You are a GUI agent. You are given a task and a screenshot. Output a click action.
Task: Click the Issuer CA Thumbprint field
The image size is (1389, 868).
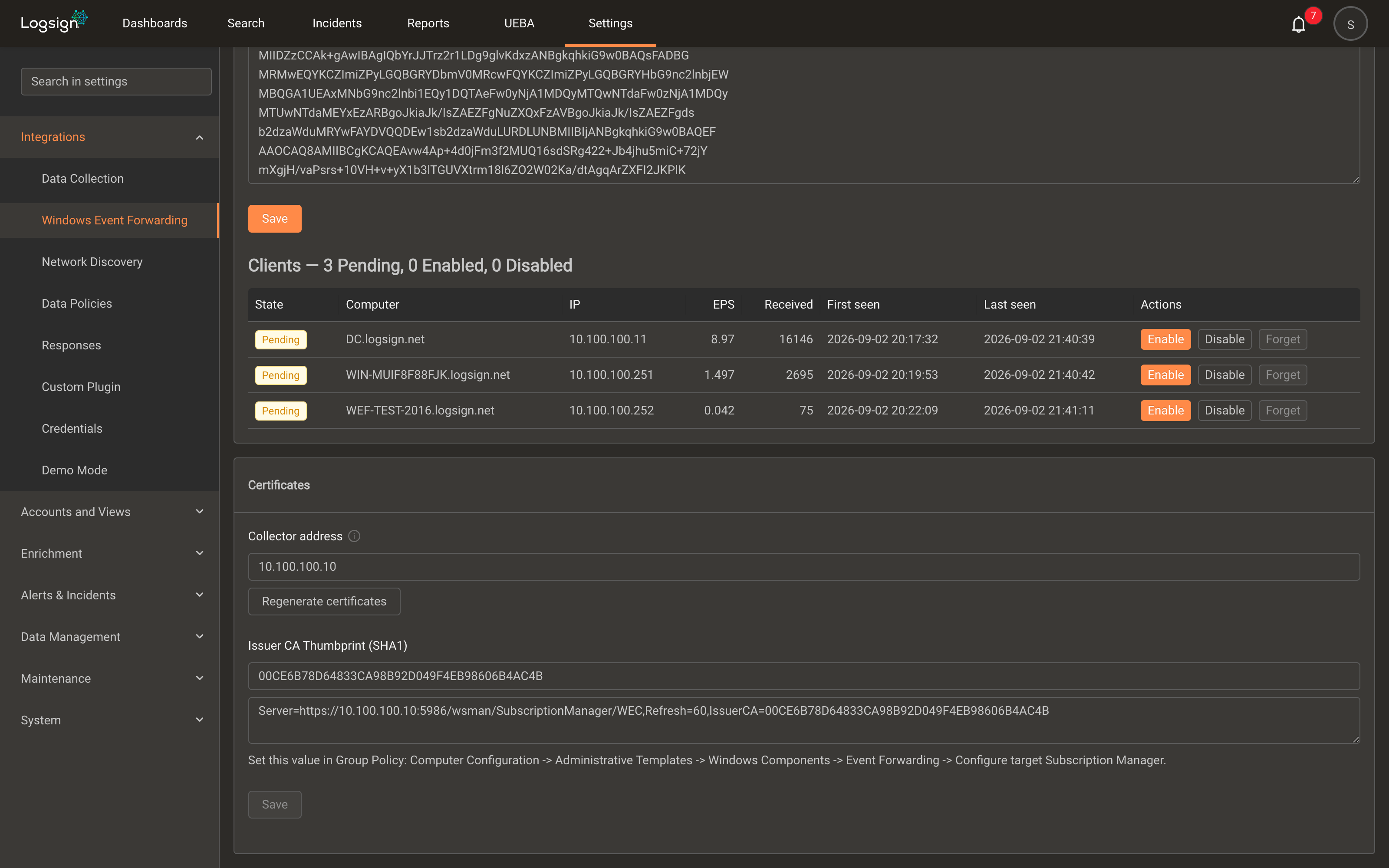pos(803,676)
